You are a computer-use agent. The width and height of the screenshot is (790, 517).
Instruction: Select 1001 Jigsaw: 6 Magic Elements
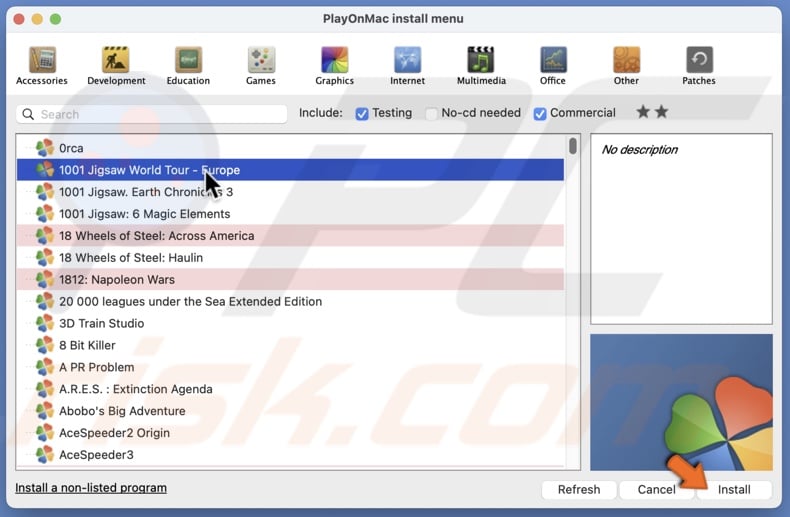290,214
